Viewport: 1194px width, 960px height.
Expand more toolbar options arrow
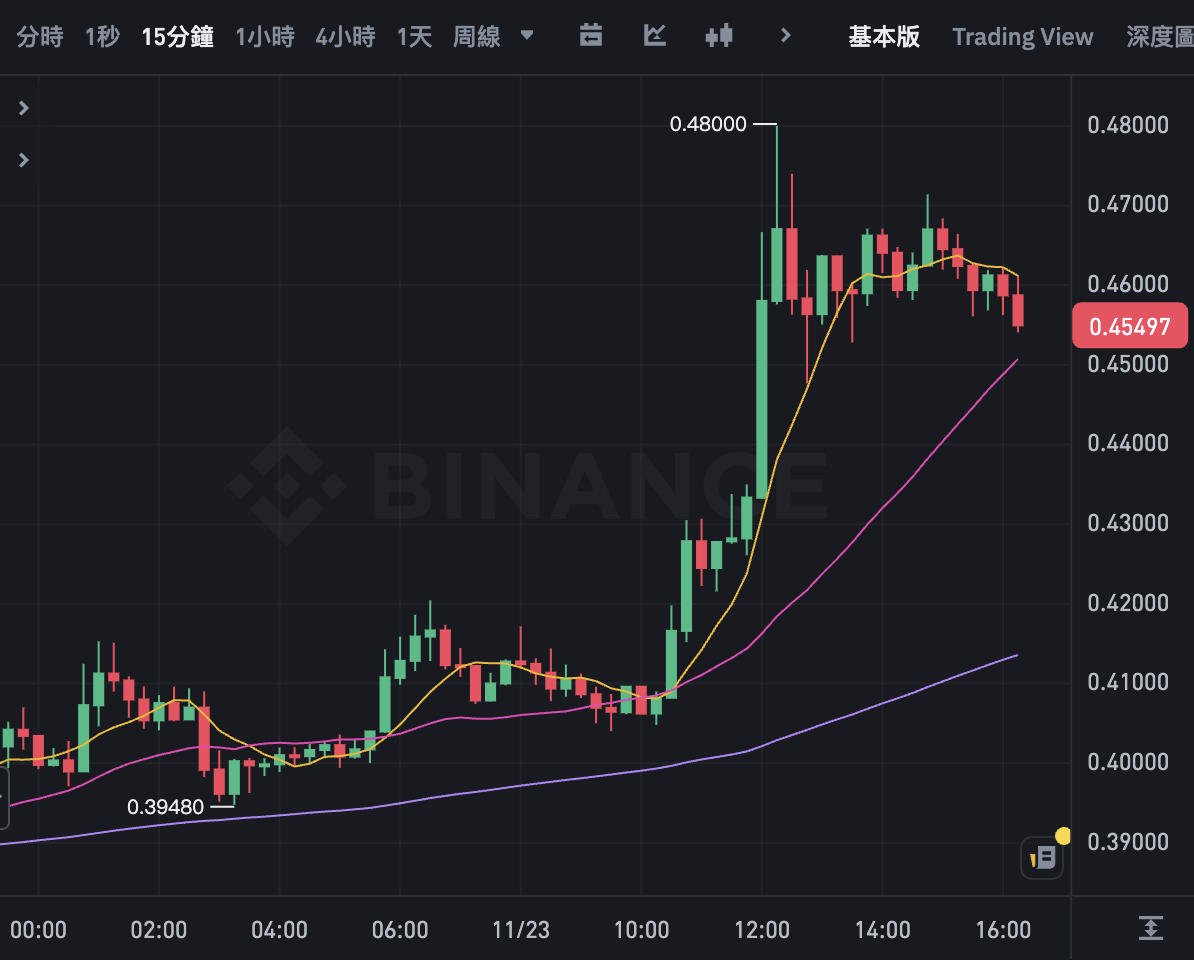pyautogui.click(x=785, y=37)
